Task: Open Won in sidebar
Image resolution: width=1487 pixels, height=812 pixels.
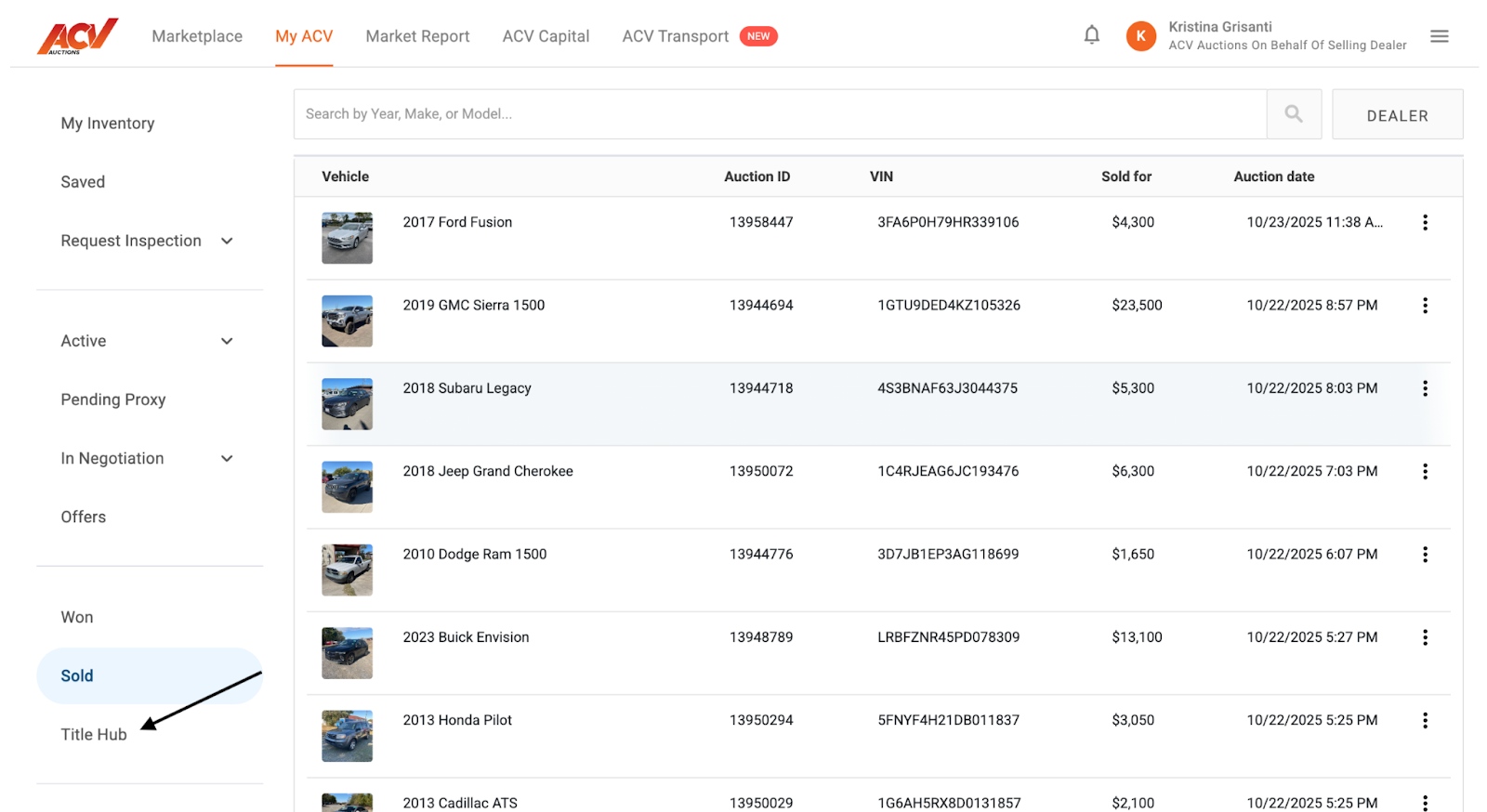Action: (x=77, y=617)
